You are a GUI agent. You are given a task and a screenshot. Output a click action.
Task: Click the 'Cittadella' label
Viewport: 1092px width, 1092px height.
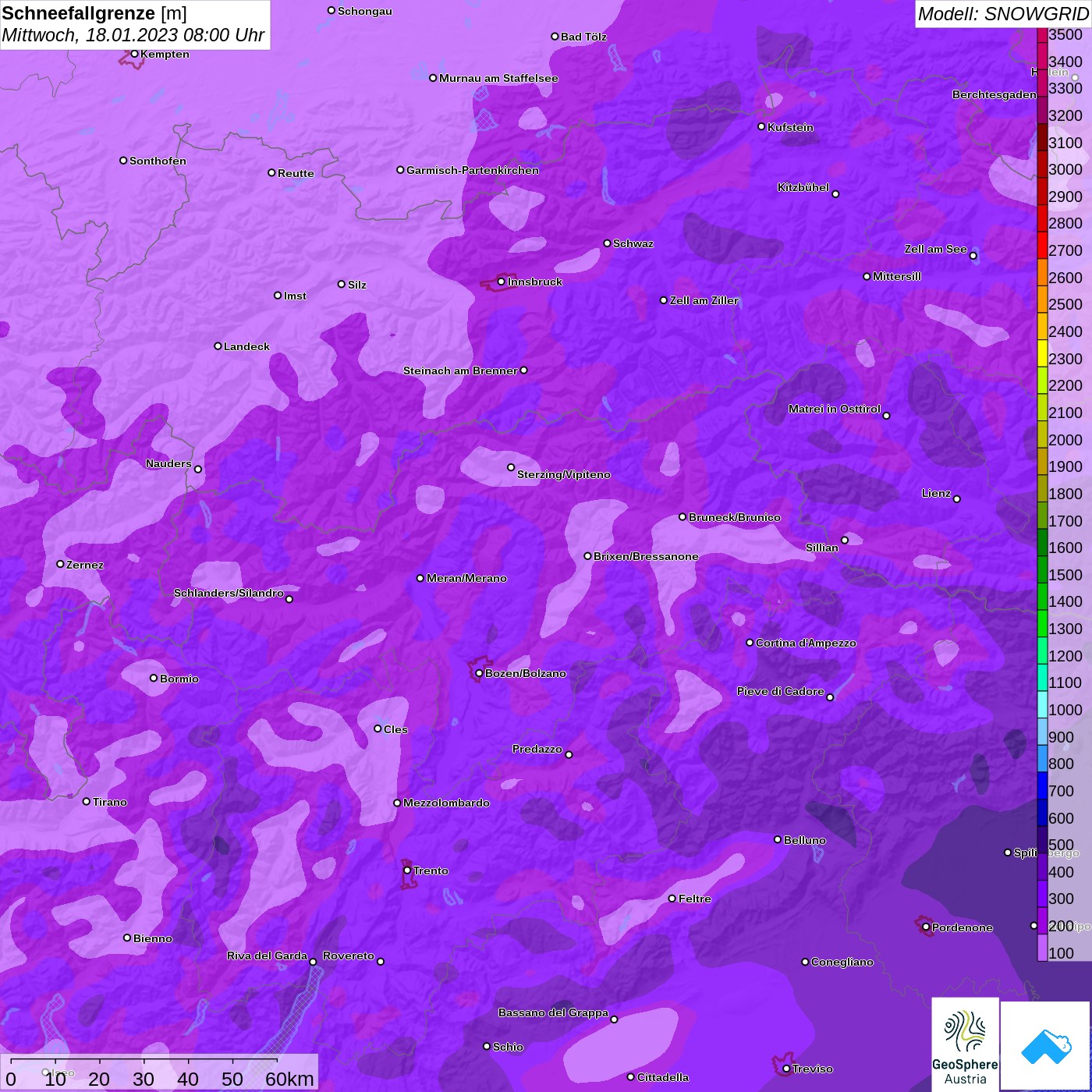[663, 1077]
